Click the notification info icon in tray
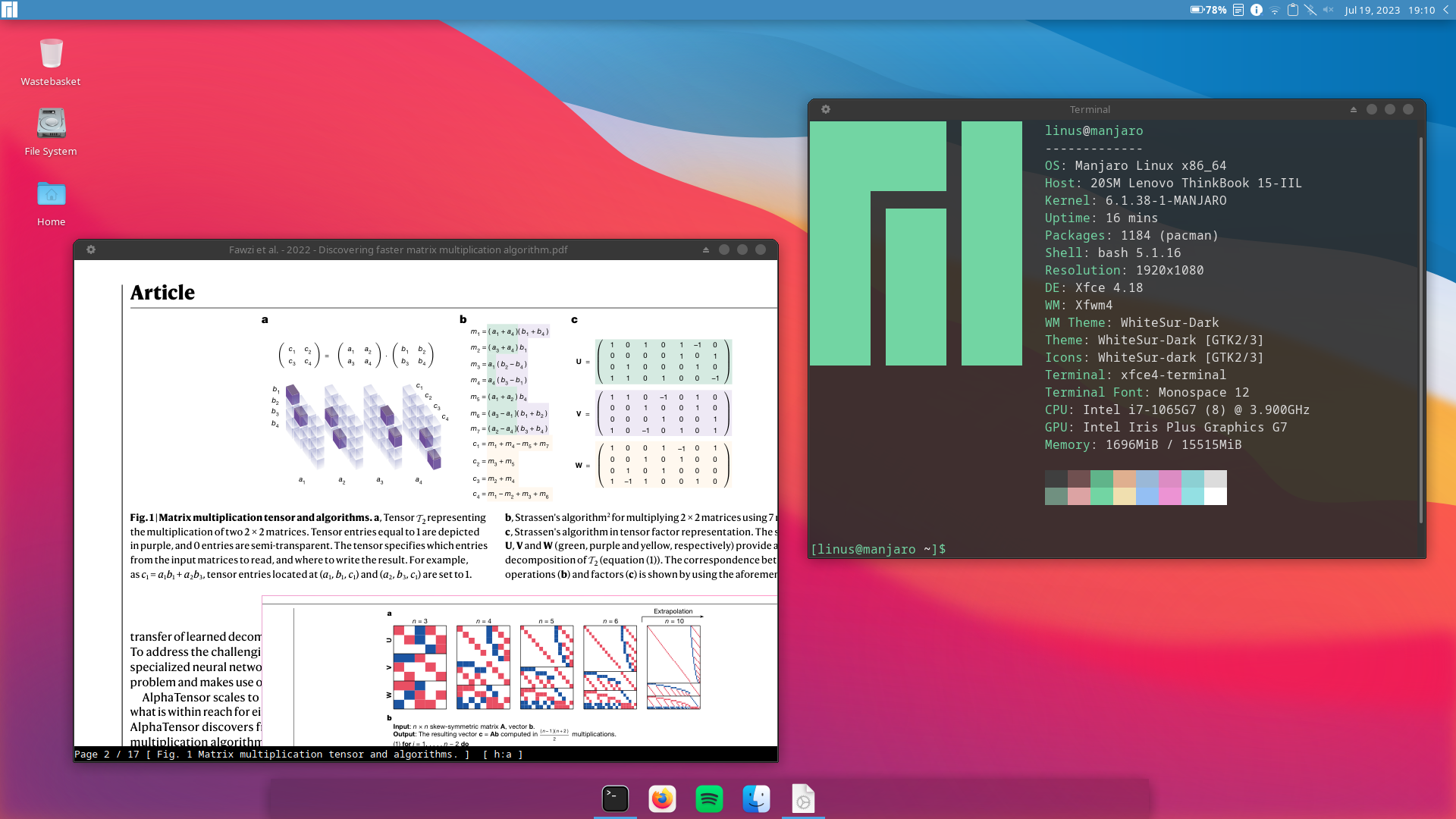 1257,10
